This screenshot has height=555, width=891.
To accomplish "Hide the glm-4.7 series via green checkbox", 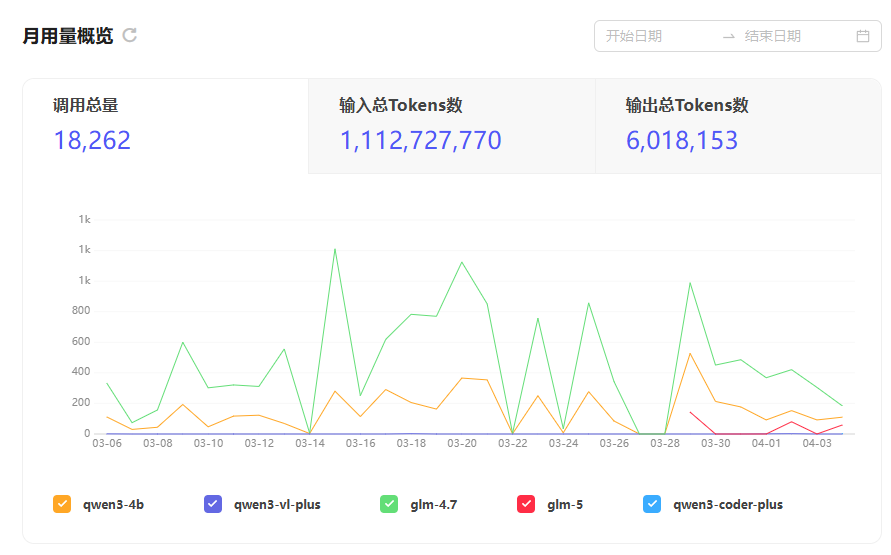I will [390, 504].
